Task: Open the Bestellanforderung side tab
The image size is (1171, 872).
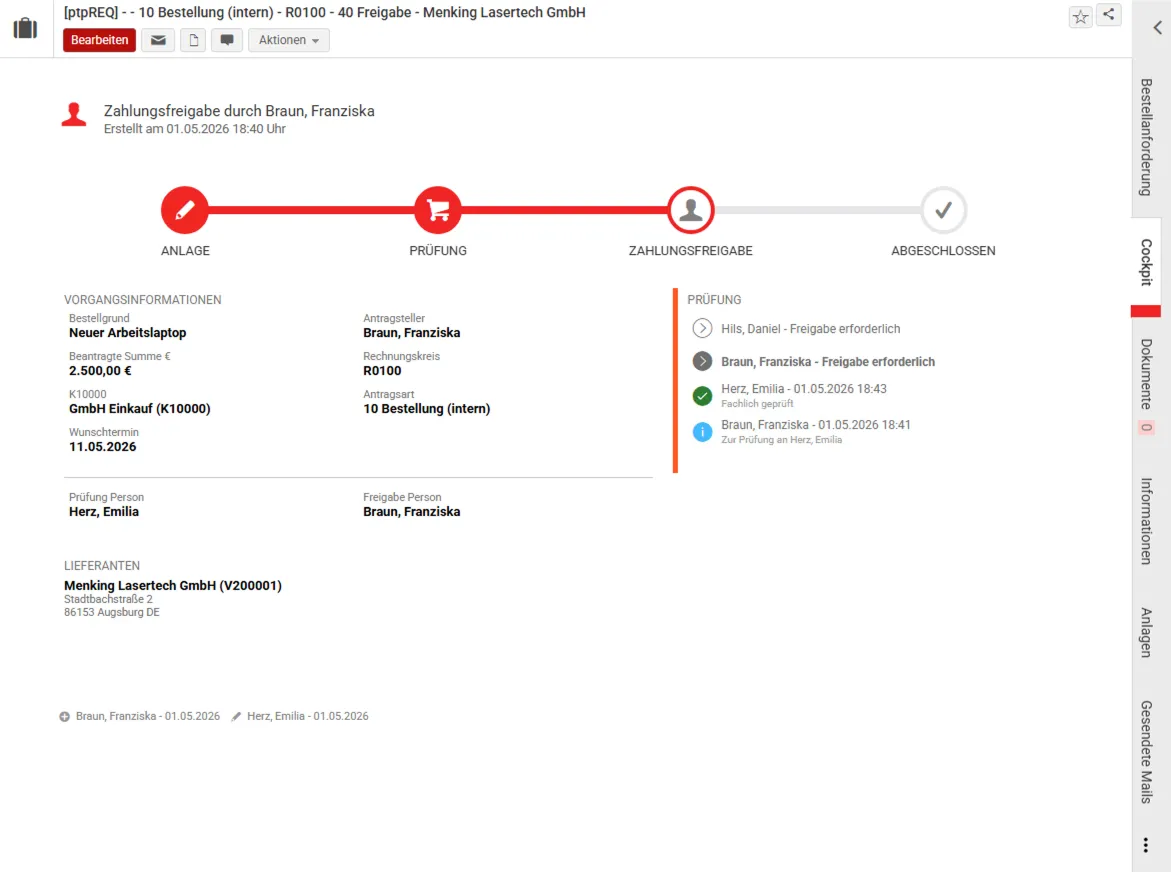Action: 1146,137
